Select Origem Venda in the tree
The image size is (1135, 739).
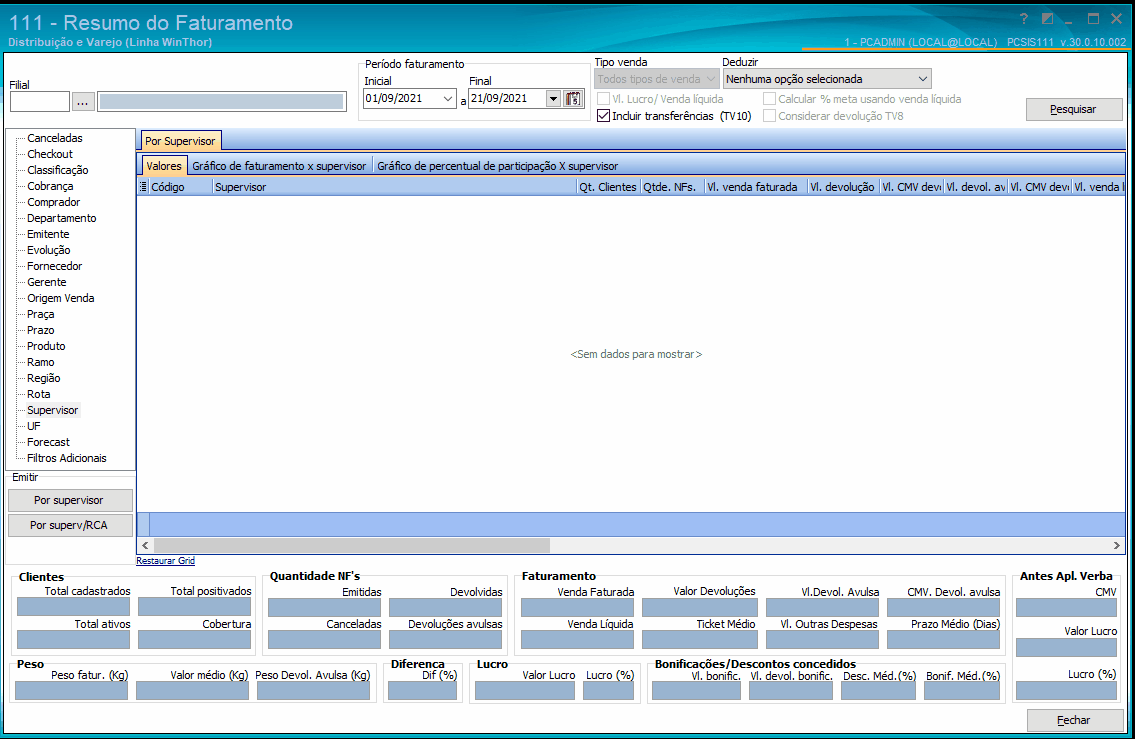click(x=61, y=298)
